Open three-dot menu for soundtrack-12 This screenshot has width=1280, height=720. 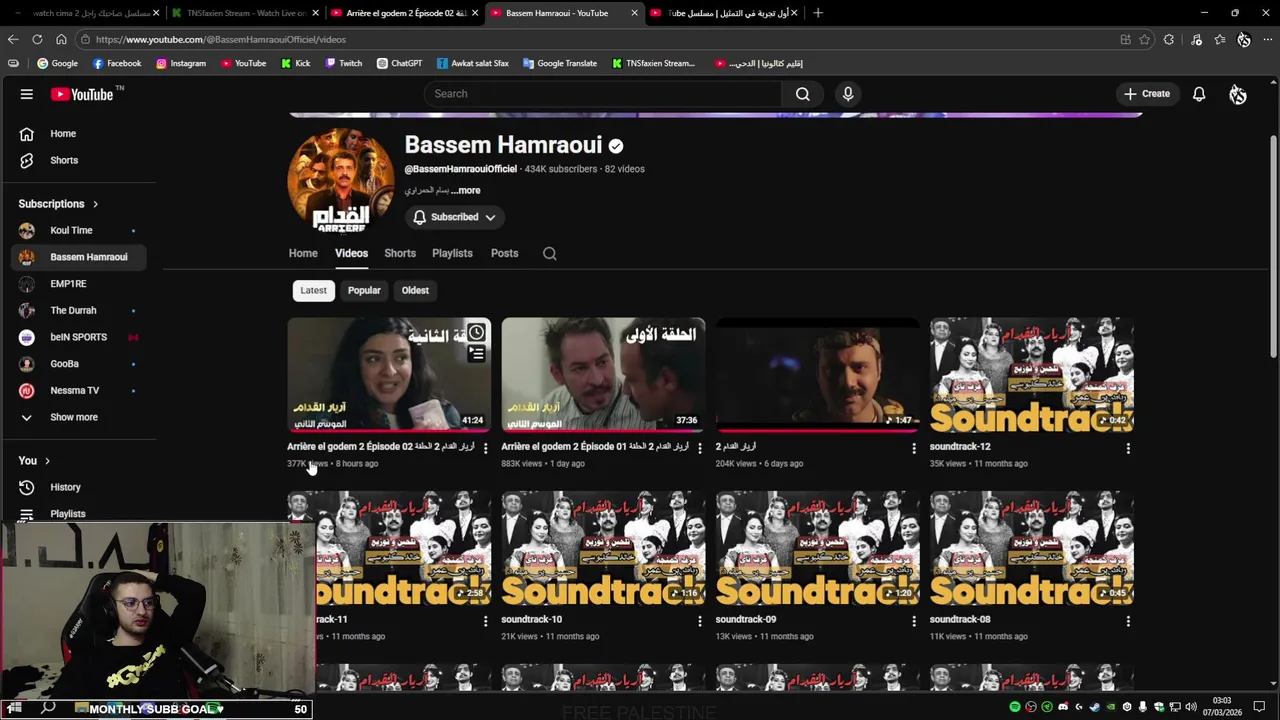(x=1128, y=448)
